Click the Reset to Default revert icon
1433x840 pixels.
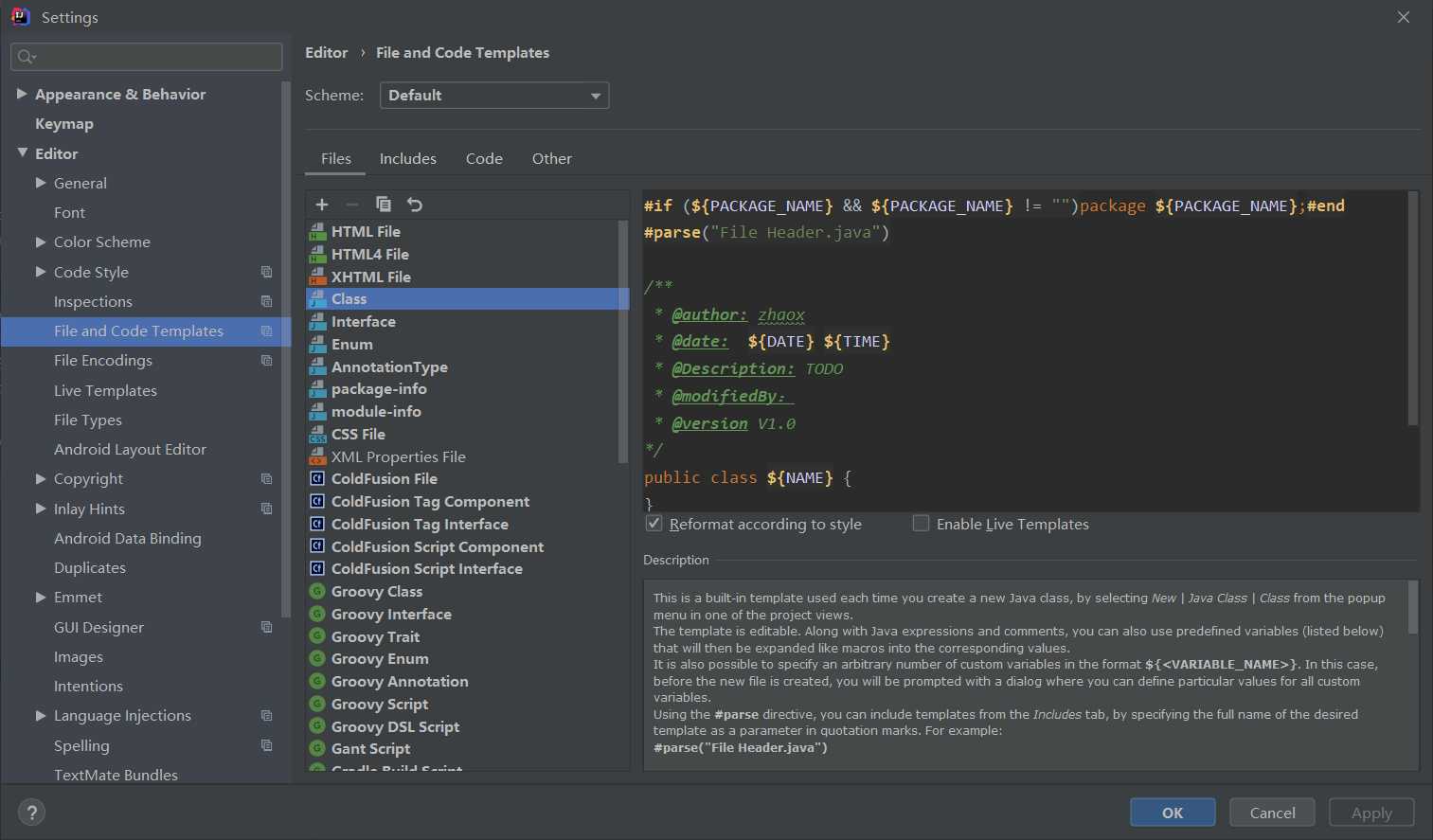click(x=415, y=205)
